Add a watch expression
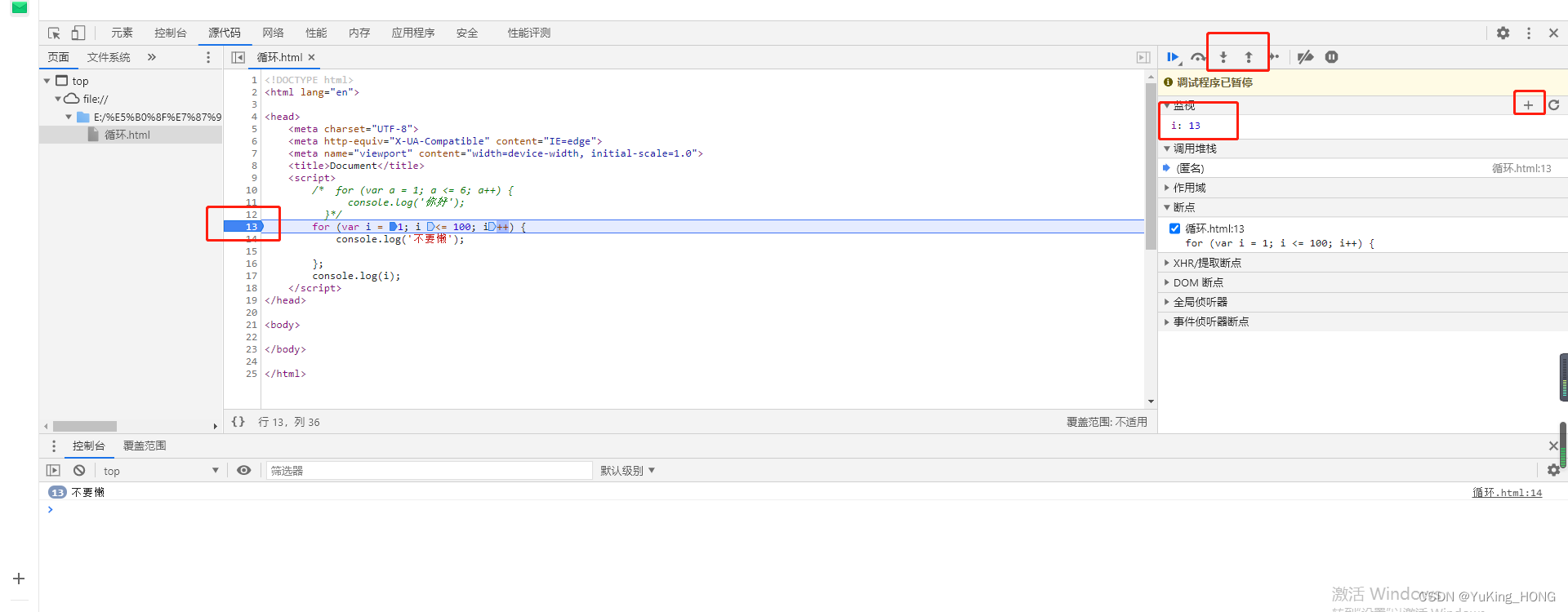Image resolution: width=1568 pixels, height=612 pixels. 1528,104
